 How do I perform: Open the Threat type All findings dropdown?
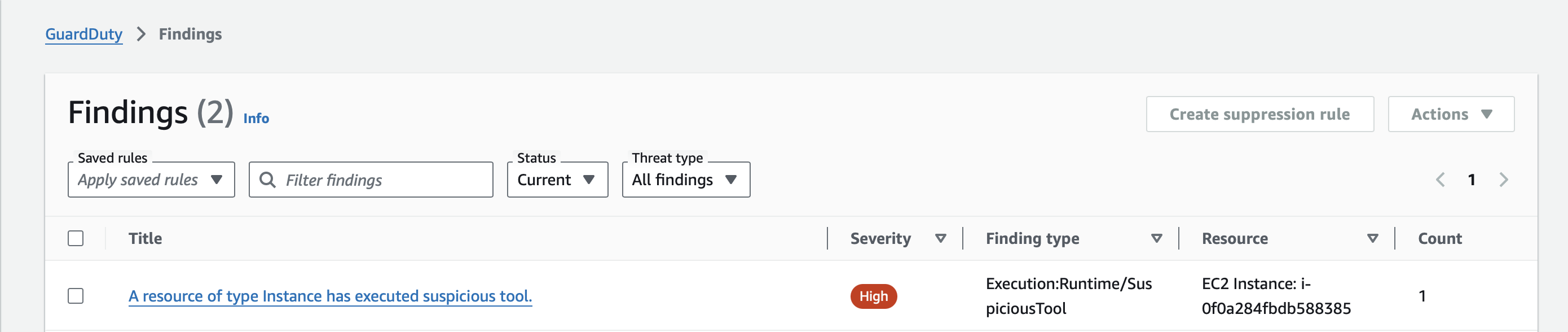coord(685,180)
